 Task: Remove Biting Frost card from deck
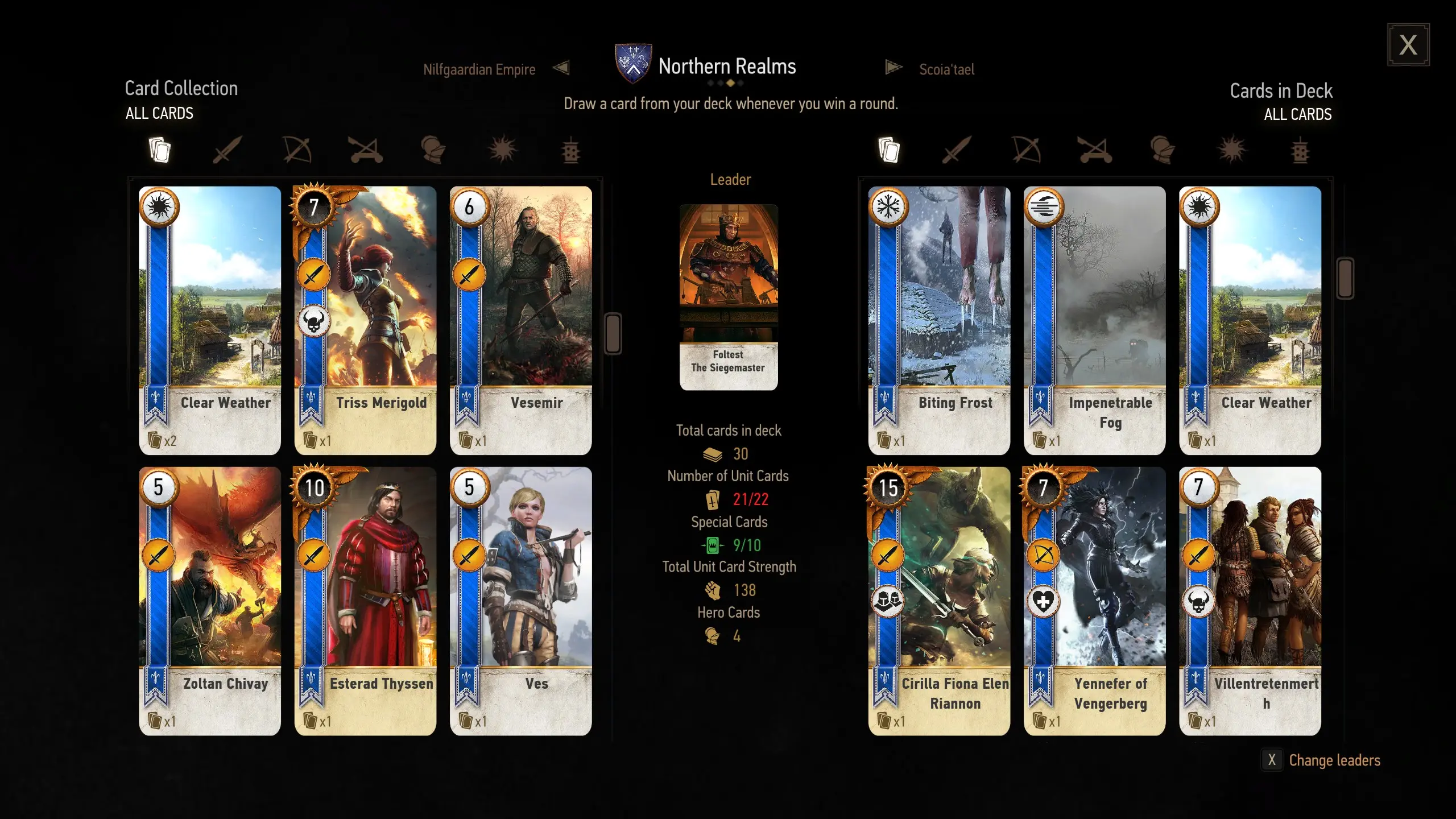coord(939,320)
